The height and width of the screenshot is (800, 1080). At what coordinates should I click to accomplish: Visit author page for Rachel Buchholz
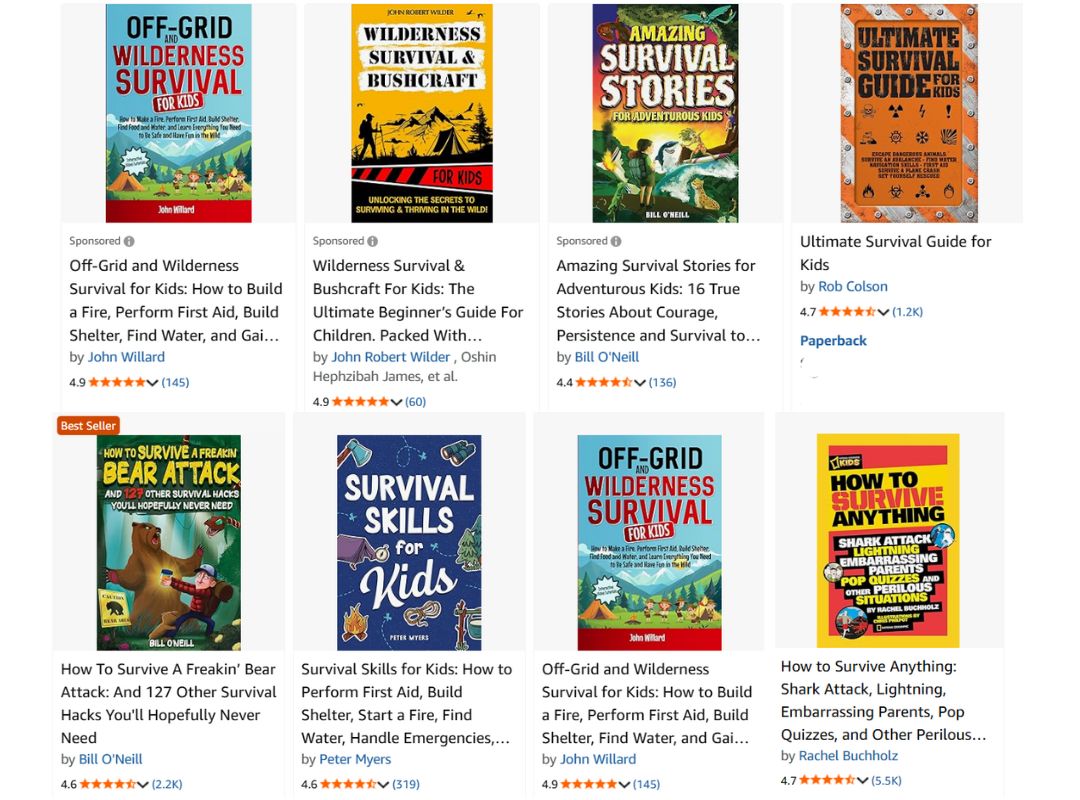(848, 756)
